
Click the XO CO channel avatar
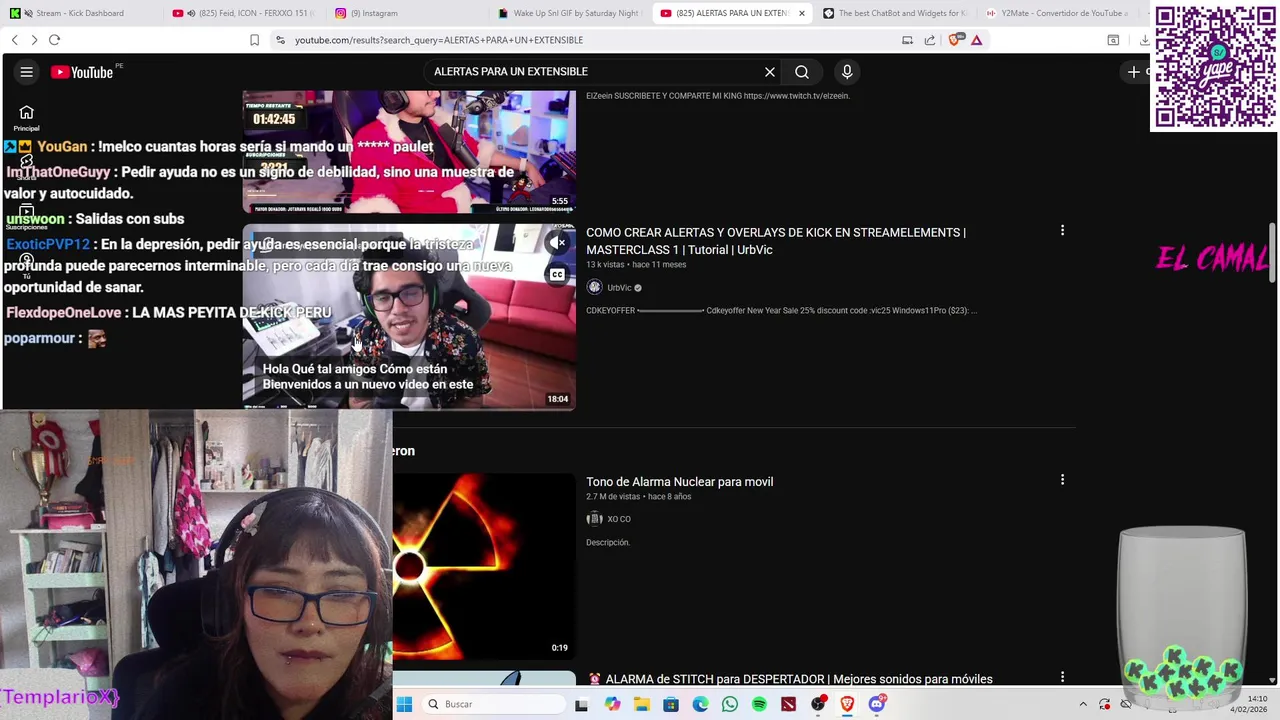595,519
